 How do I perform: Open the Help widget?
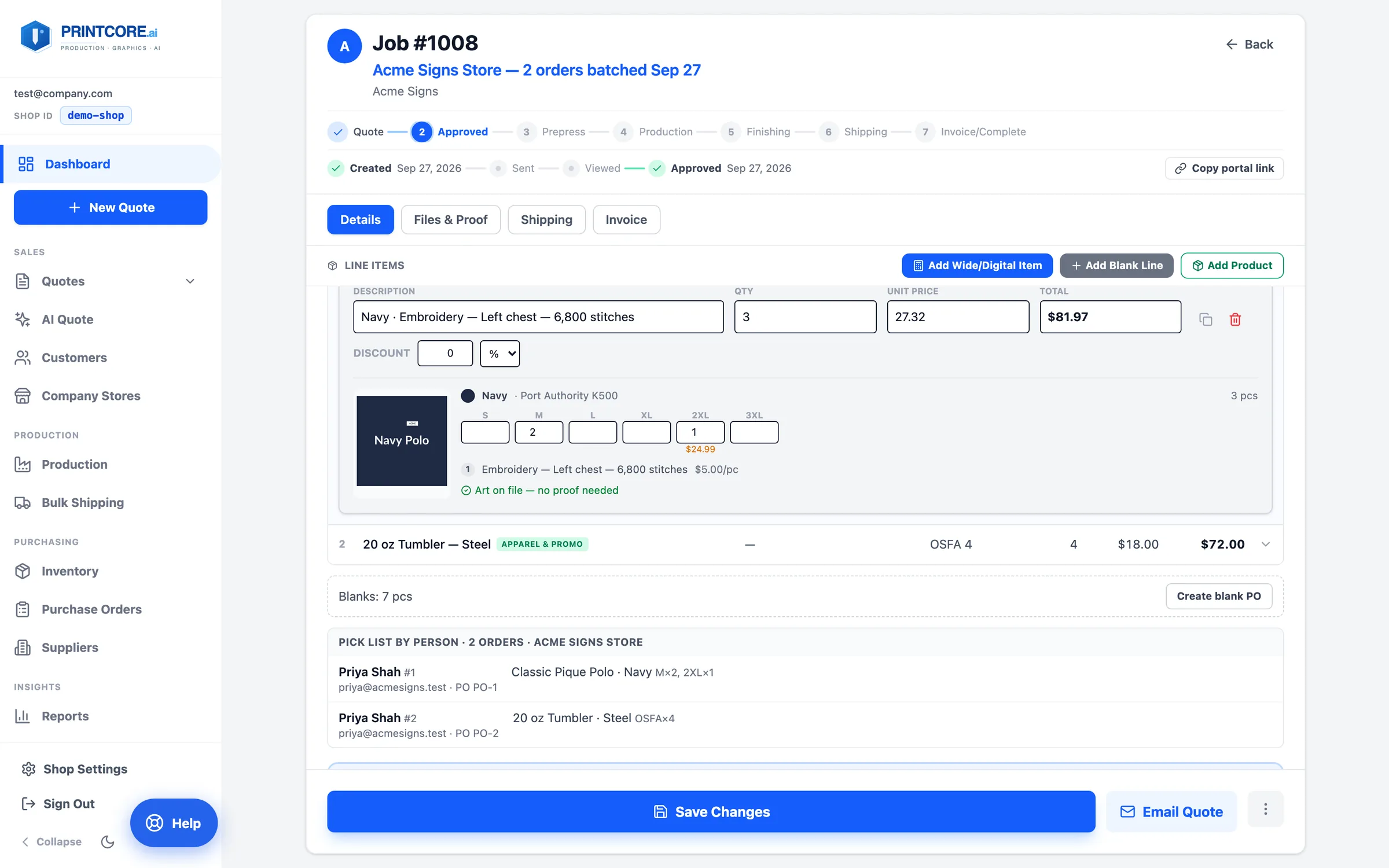pos(174,823)
